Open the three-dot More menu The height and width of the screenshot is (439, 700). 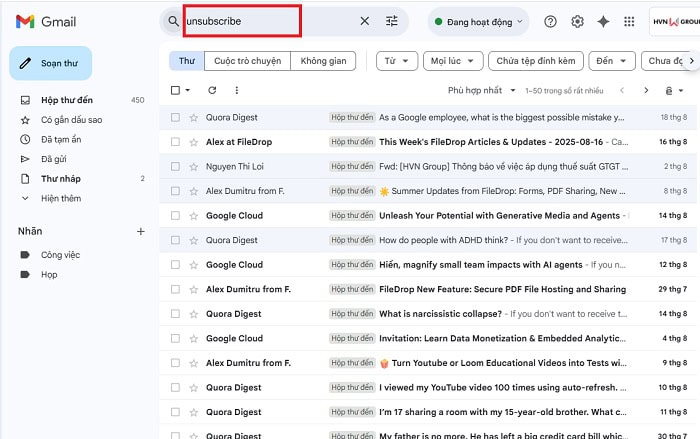(x=237, y=90)
